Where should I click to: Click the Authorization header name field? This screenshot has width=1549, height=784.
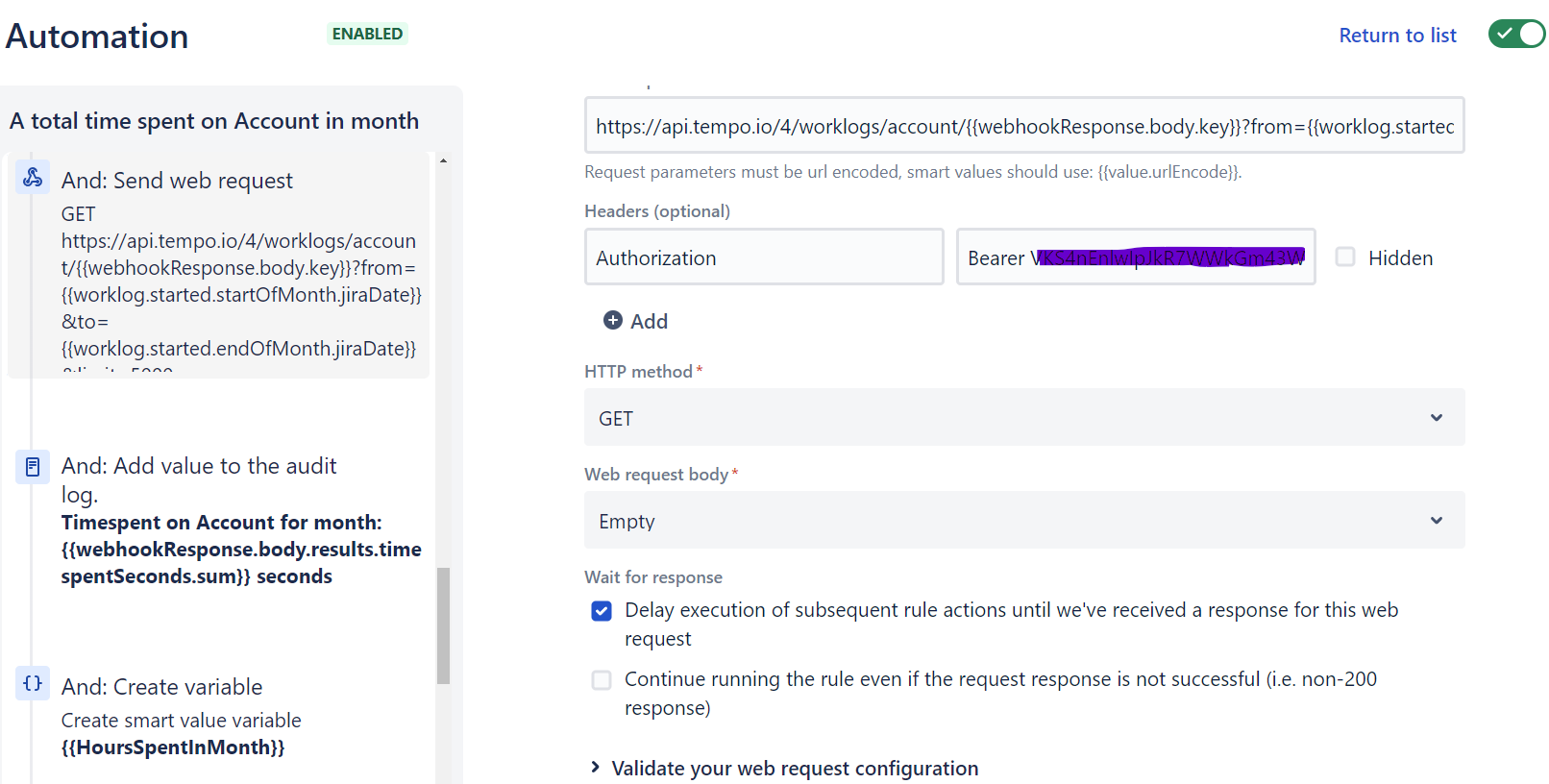click(x=763, y=257)
